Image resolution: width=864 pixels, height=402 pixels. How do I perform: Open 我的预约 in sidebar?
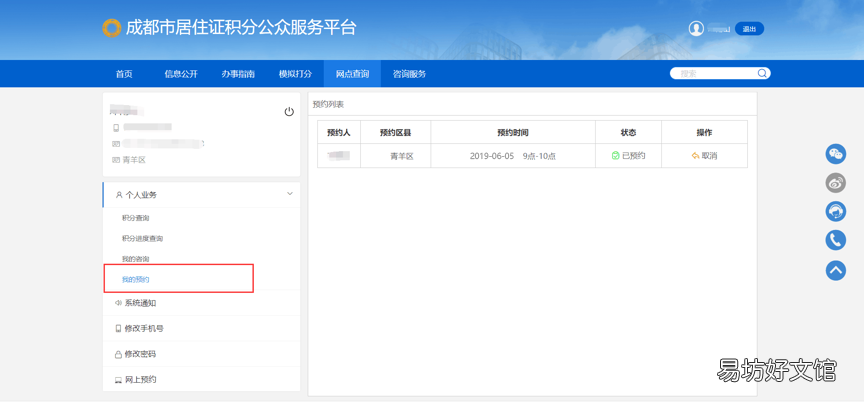(136, 280)
